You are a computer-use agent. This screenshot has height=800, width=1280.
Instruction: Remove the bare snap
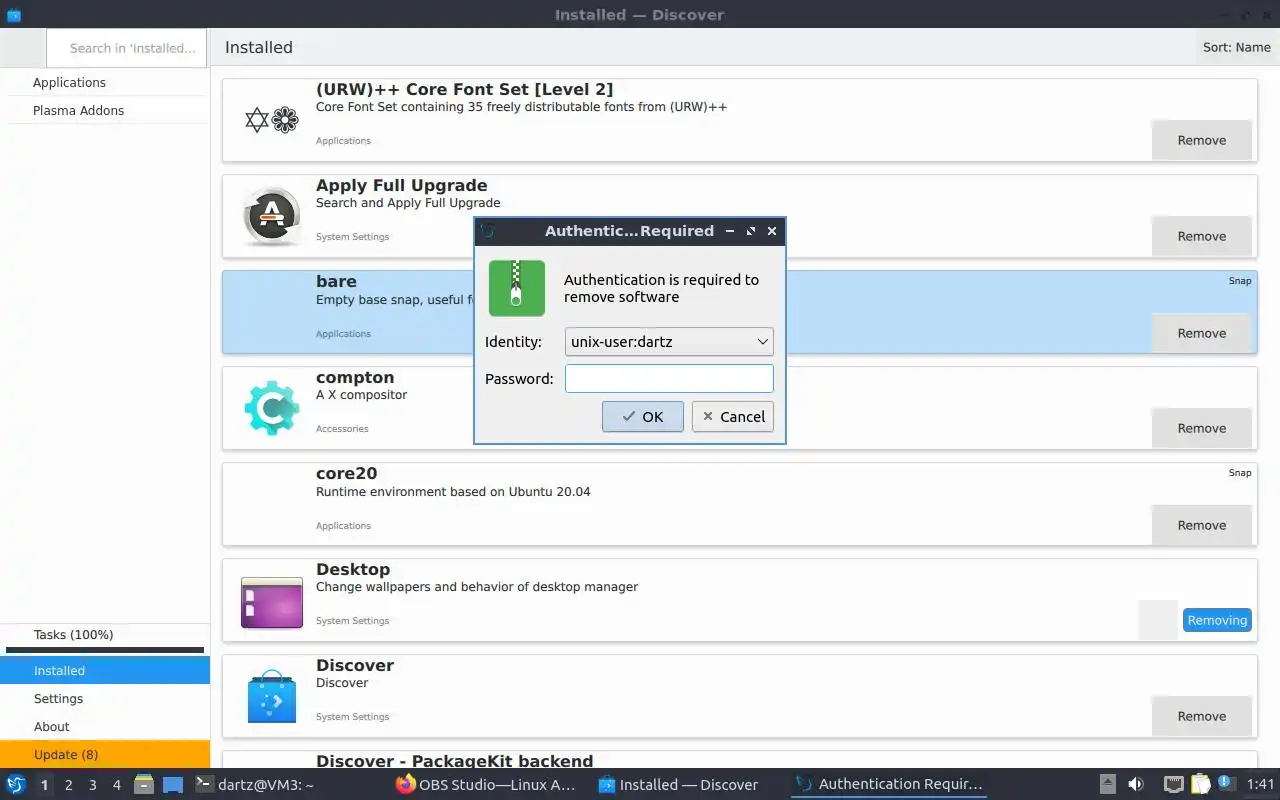pyautogui.click(x=1202, y=333)
